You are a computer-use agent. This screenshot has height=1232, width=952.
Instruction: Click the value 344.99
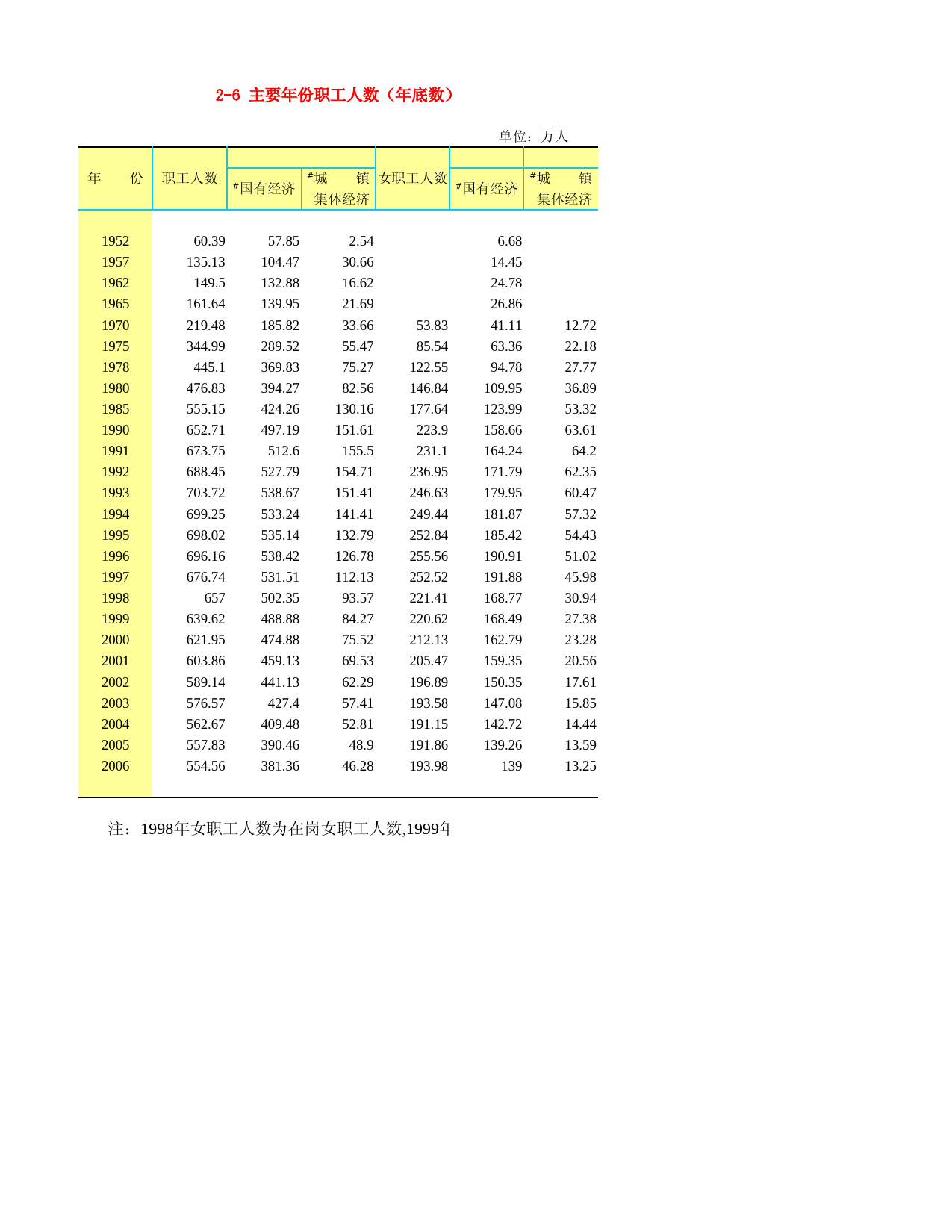point(206,346)
